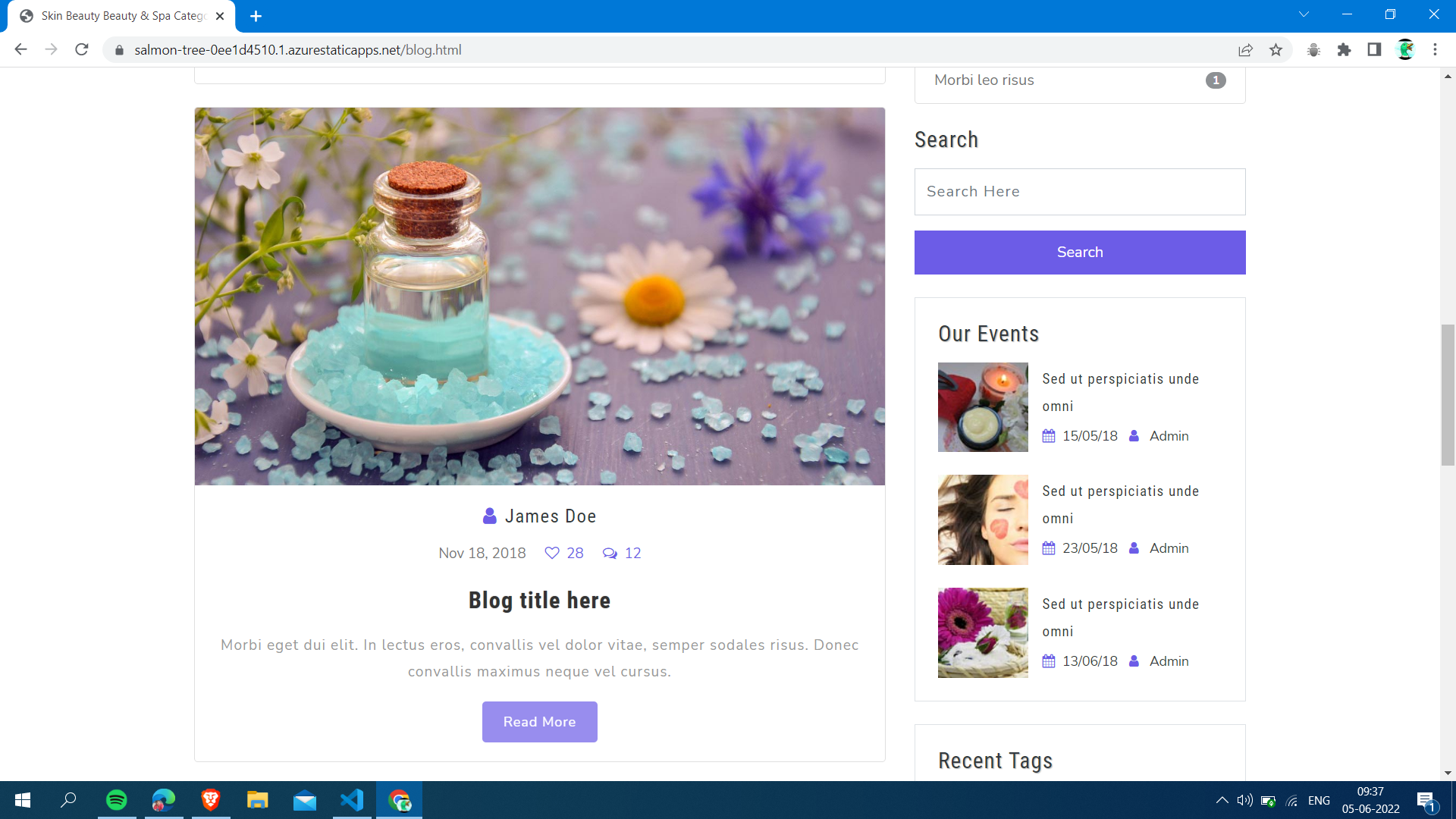Open a new browser tab

(x=256, y=16)
